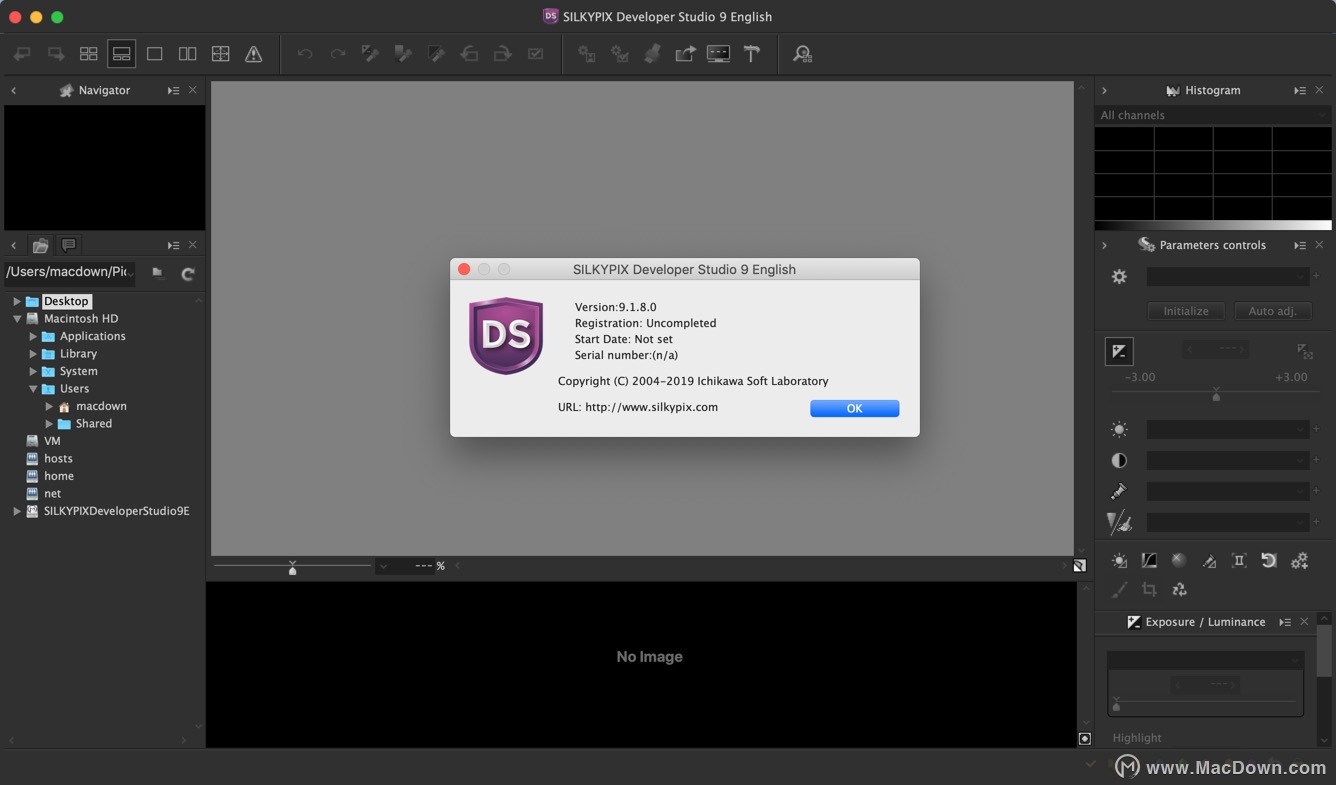This screenshot has height=785, width=1336.
Task: Open the search thumbnails magnifier icon
Action: [802, 54]
